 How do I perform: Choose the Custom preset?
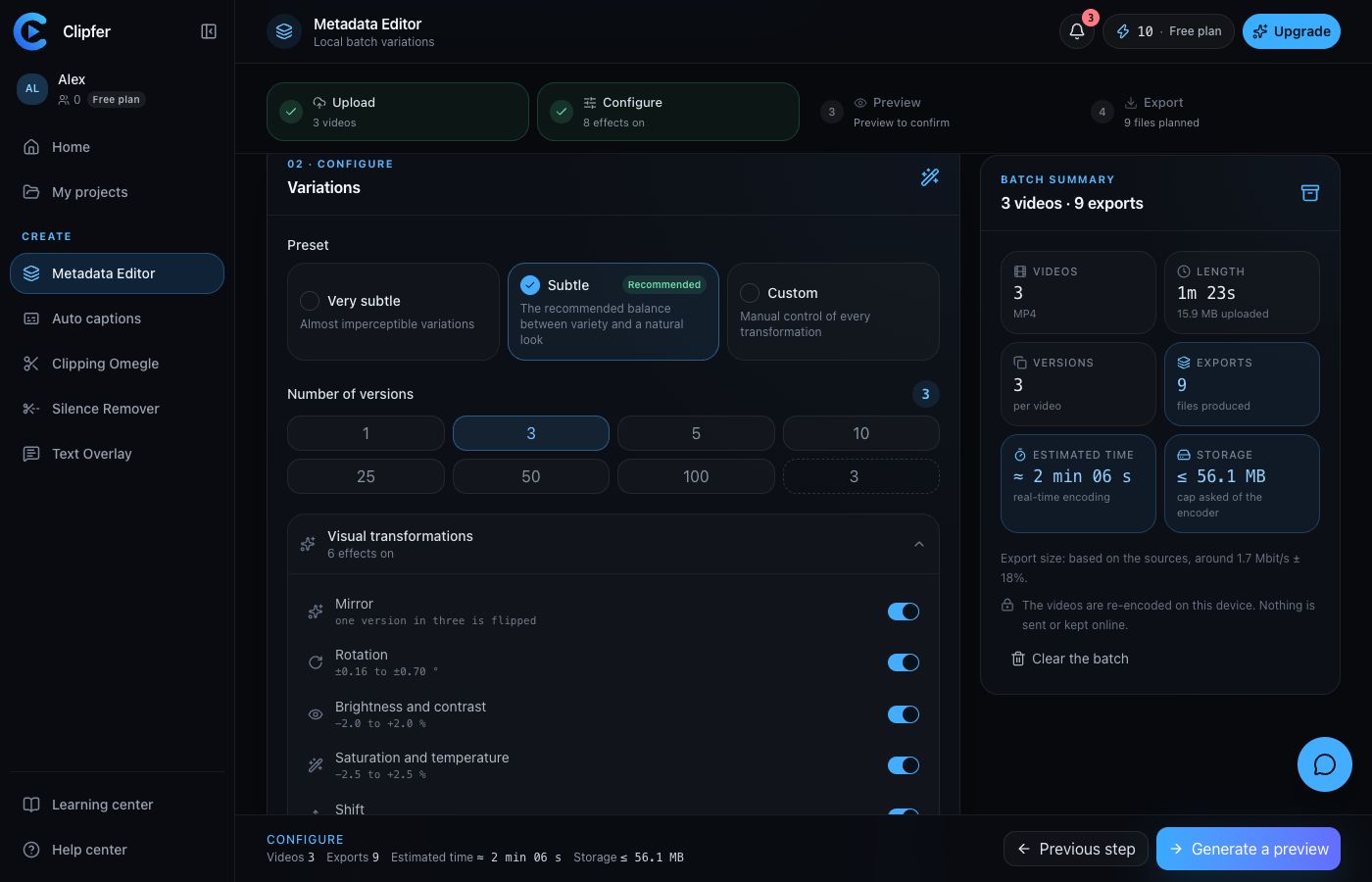(x=833, y=312)
